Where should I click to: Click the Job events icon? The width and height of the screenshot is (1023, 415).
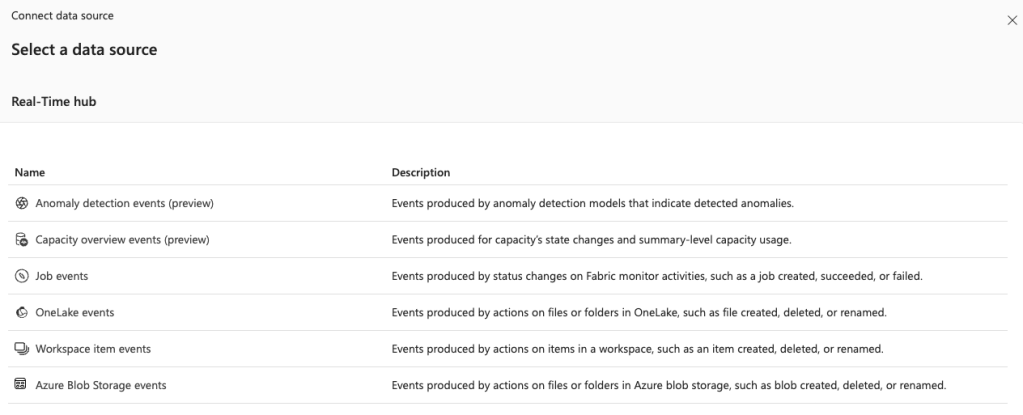tap(22, 276)
